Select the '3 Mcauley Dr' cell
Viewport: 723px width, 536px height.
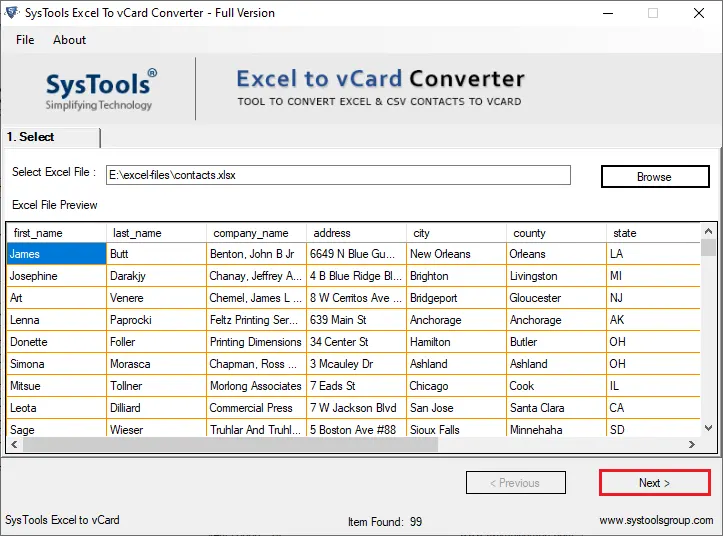pos(356,364)
